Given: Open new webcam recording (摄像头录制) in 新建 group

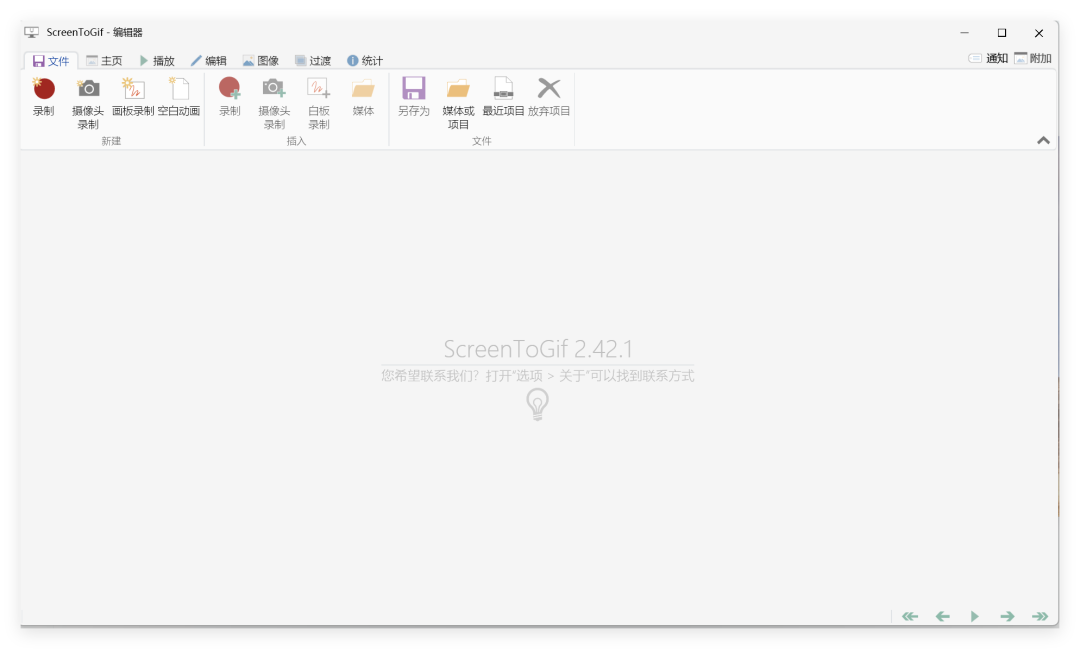Looking at the screenshot, I should click(x=88, y=103).
